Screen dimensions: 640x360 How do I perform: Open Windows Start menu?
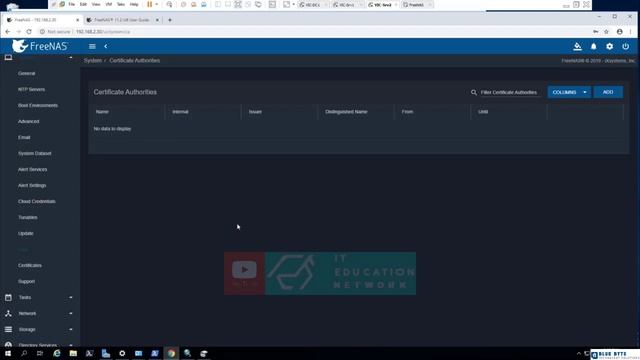(x=8, y=353)
